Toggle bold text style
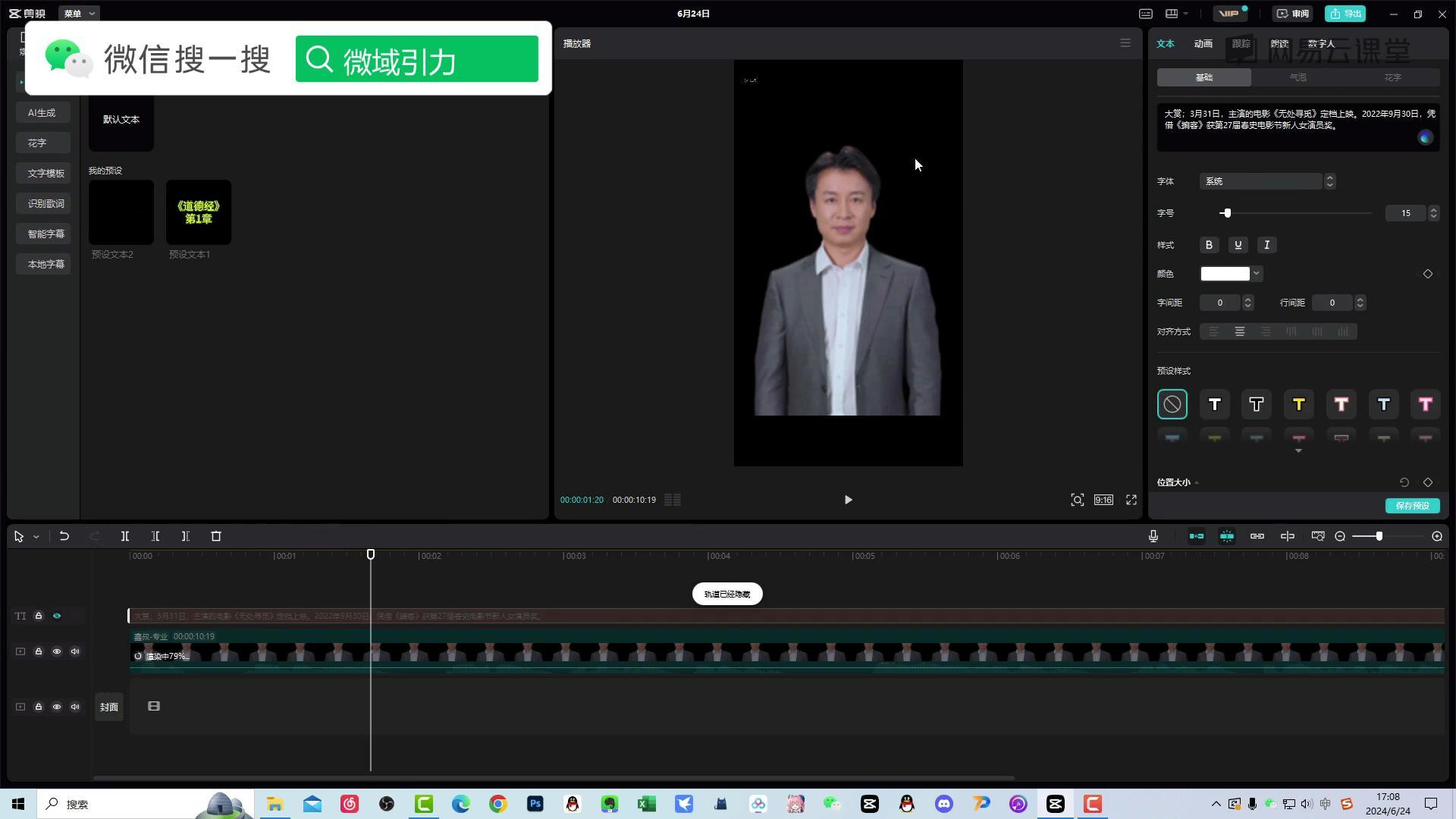 pos(1210,245)
